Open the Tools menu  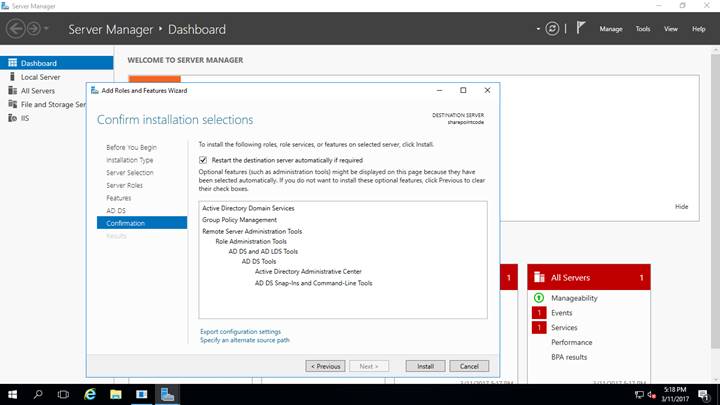tap(643, 29)
